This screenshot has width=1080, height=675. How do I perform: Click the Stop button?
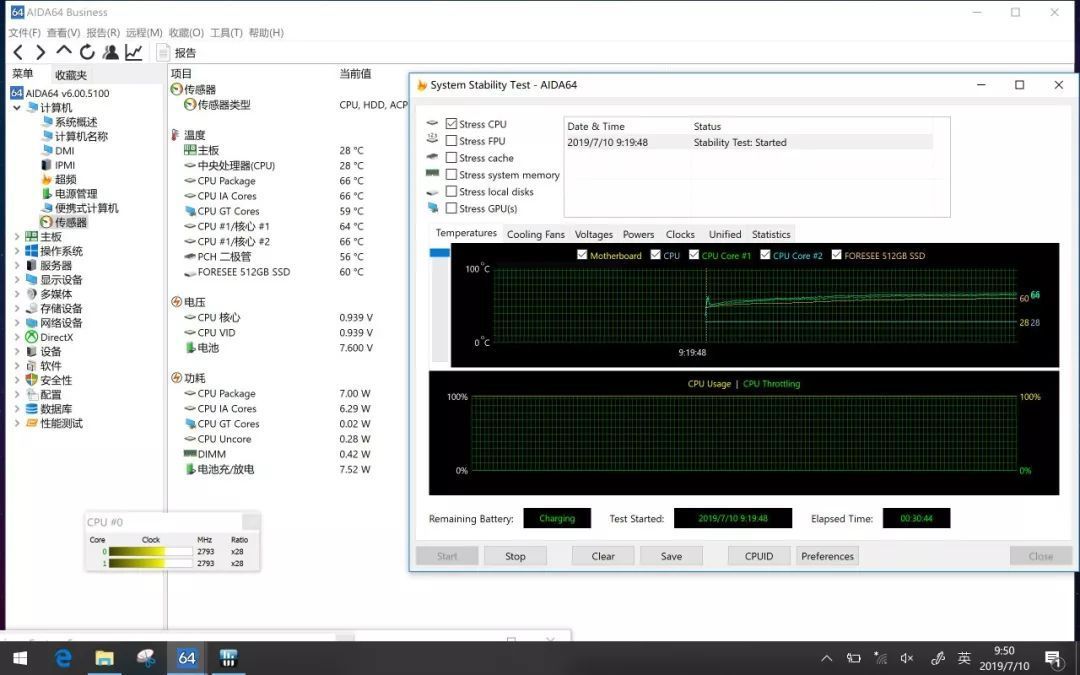pos(515,556)
